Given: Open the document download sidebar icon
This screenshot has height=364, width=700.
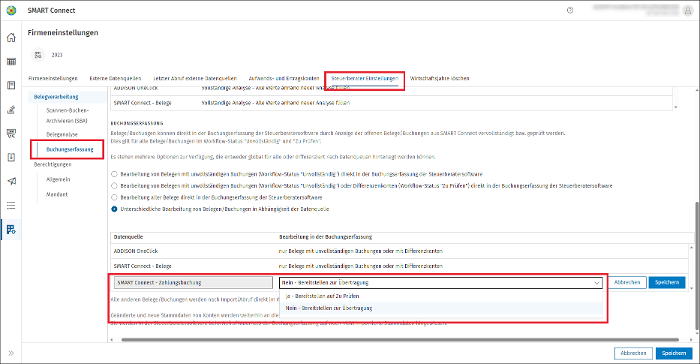Looking at the screenshot, I should pyautogui.click(x=11, y=157).
